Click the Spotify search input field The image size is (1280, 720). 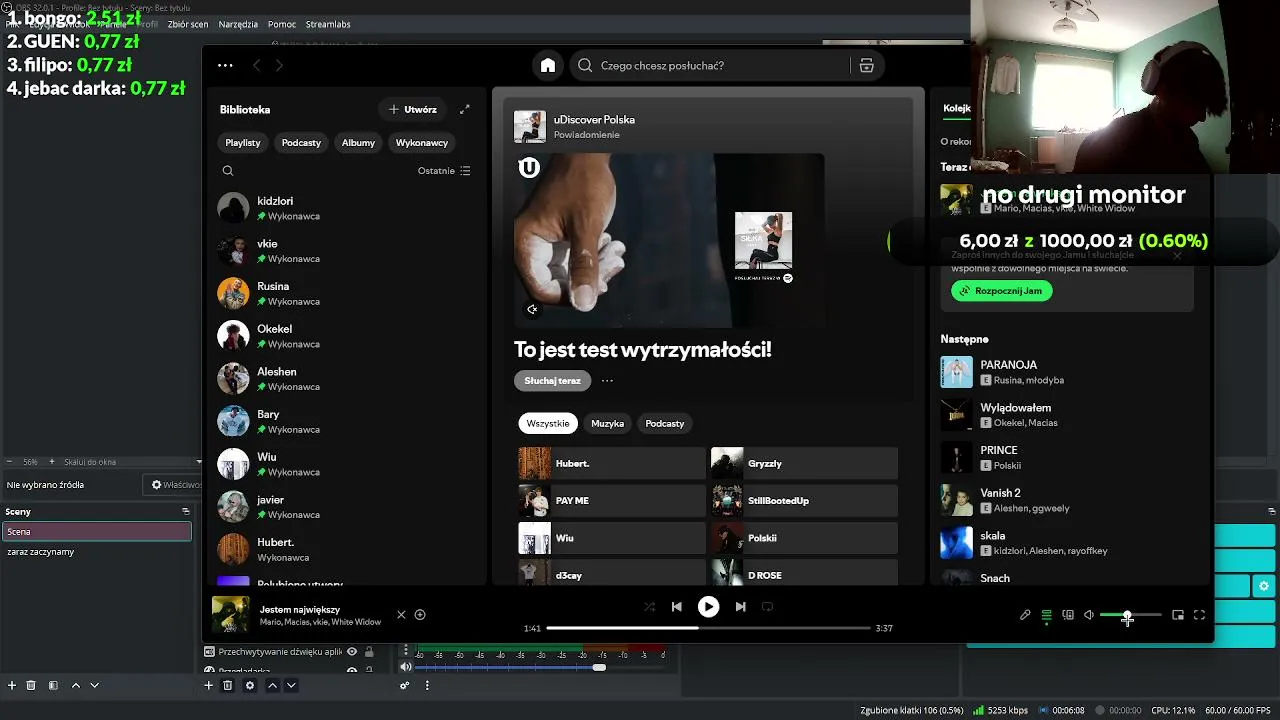pos(710,66)
